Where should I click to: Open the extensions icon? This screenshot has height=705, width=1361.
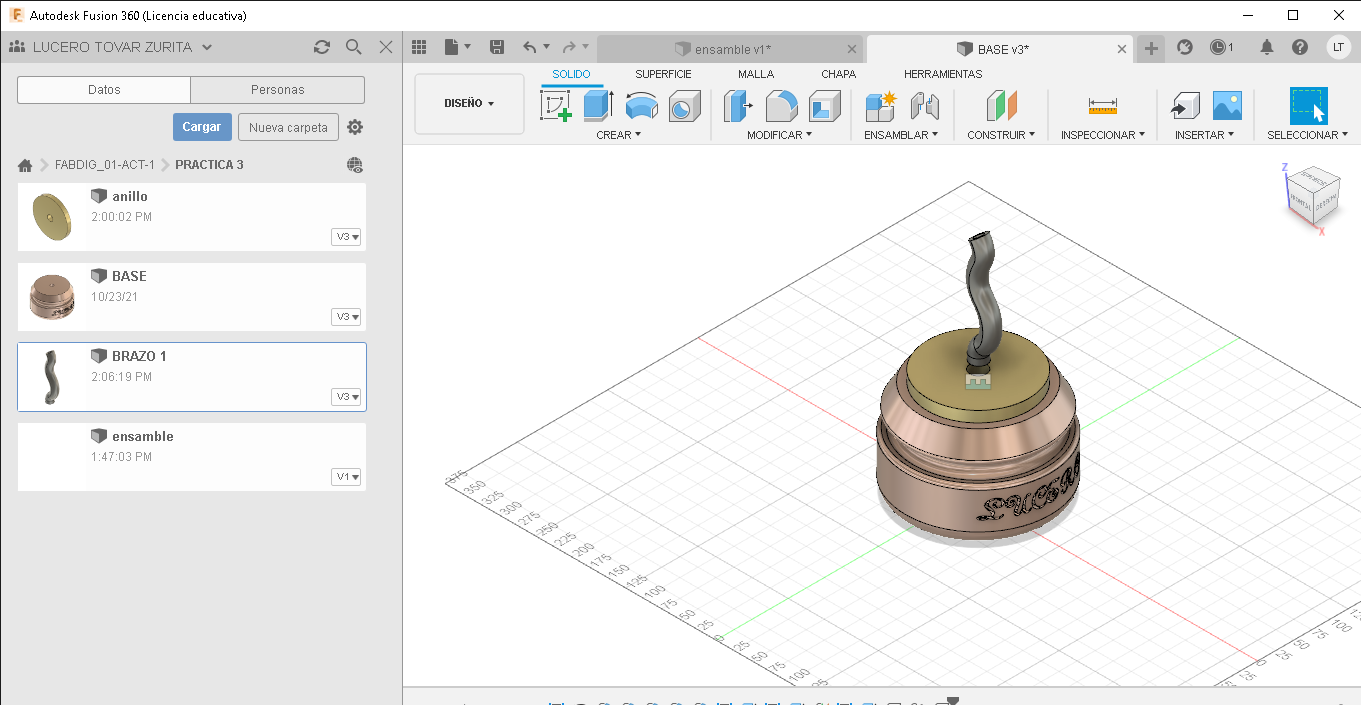coord(1184,47)
